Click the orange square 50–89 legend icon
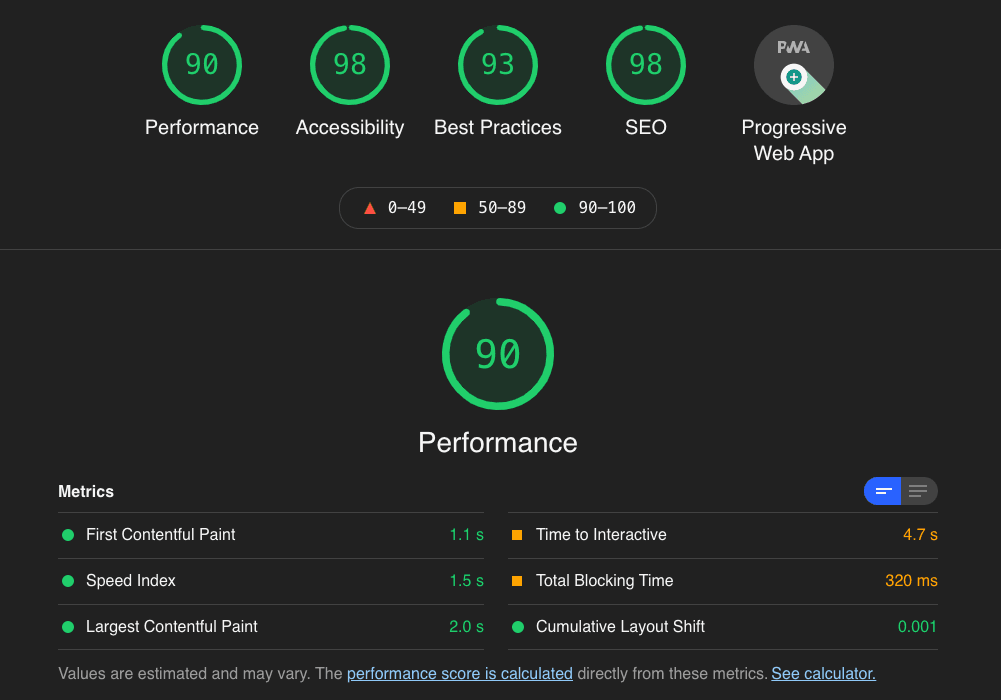The height and width of the screenshot is (700, 1001). click(460, 208)
